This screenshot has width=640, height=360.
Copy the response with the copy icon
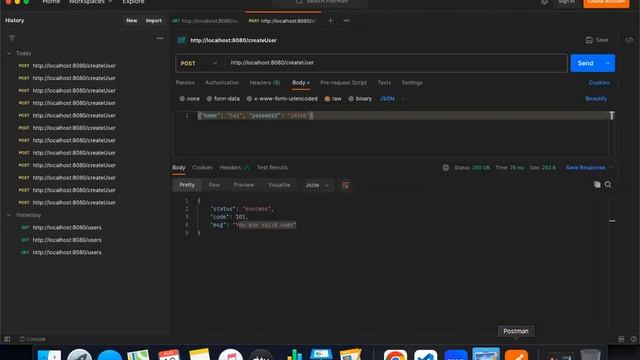point(597,184)
